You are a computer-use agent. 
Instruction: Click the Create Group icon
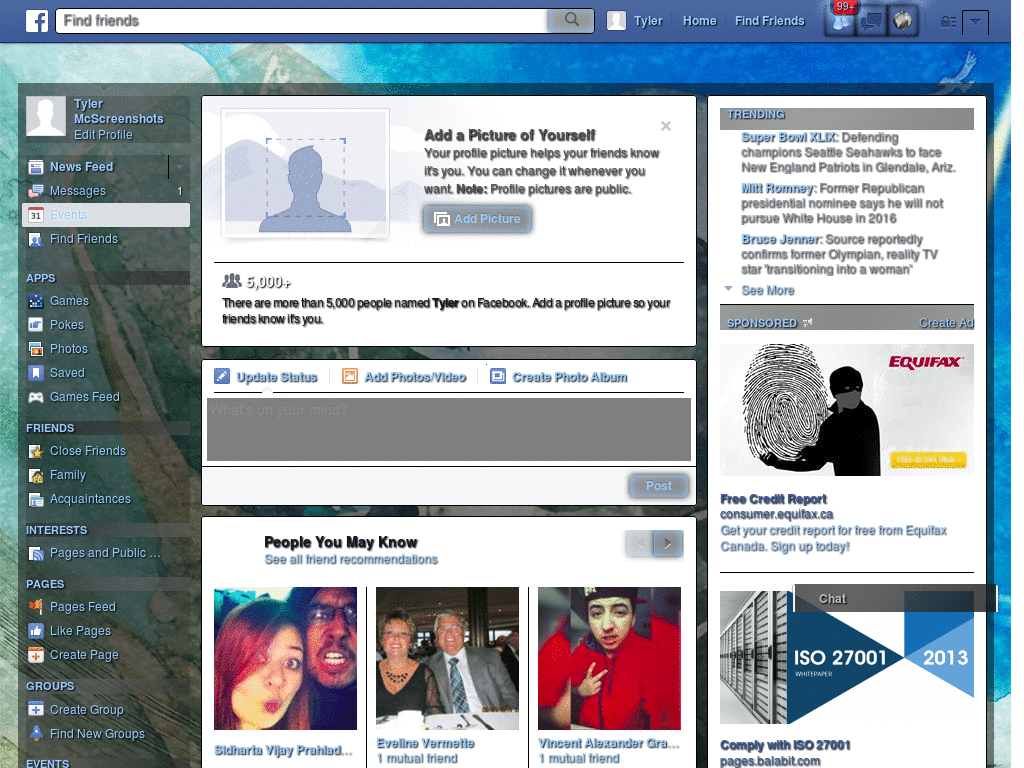(x=36, y=709)
